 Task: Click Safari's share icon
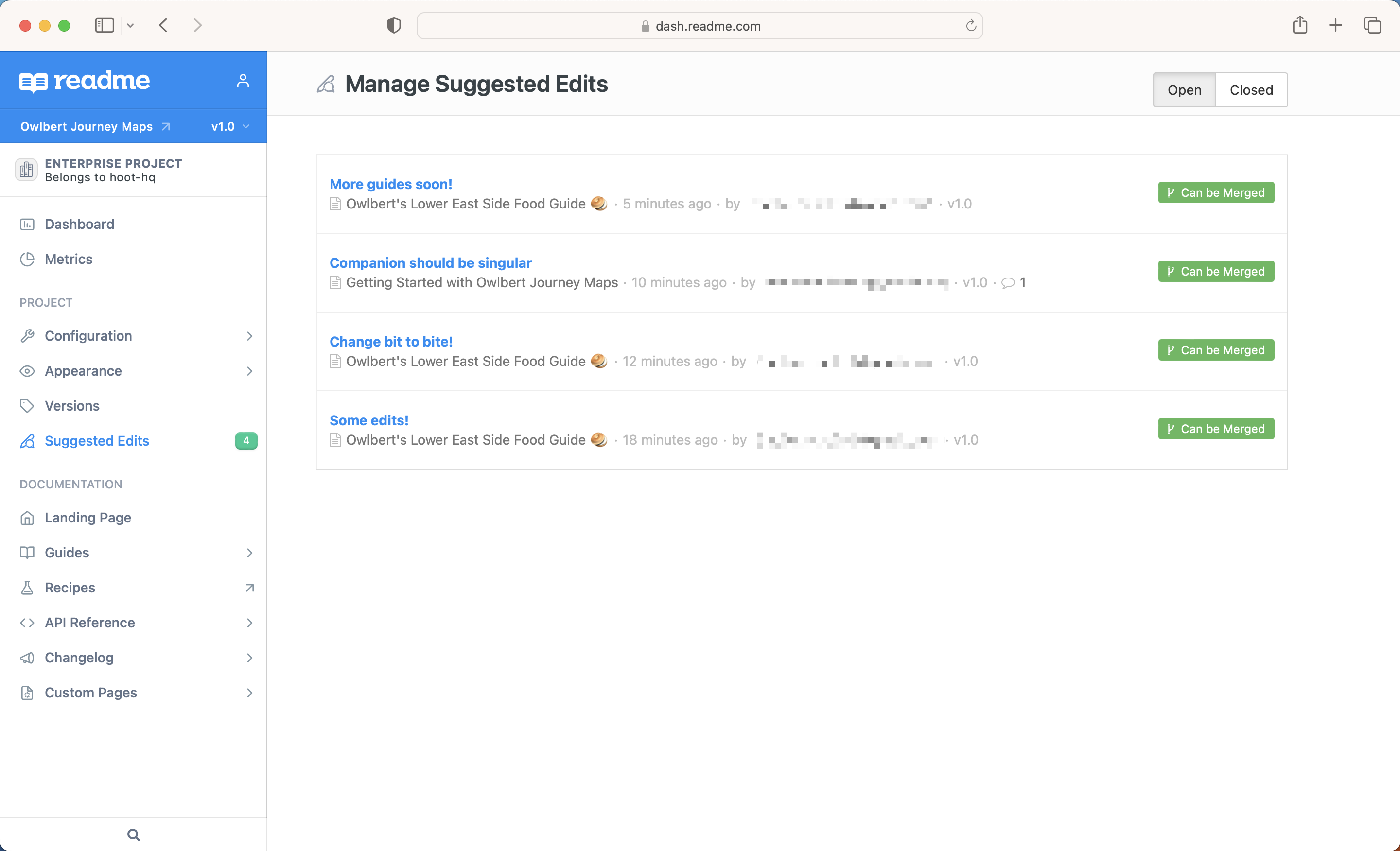(x=1299, y=26)
